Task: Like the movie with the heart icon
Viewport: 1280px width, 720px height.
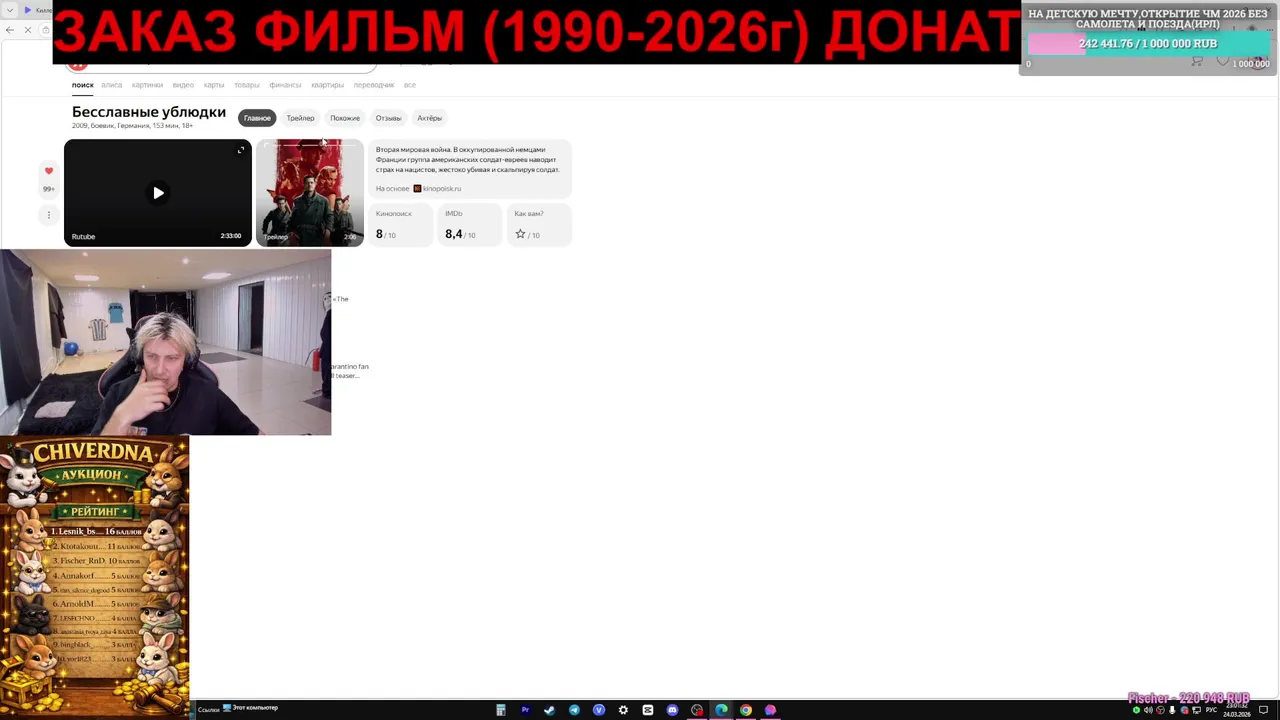Action: click(x=48, y=171)
